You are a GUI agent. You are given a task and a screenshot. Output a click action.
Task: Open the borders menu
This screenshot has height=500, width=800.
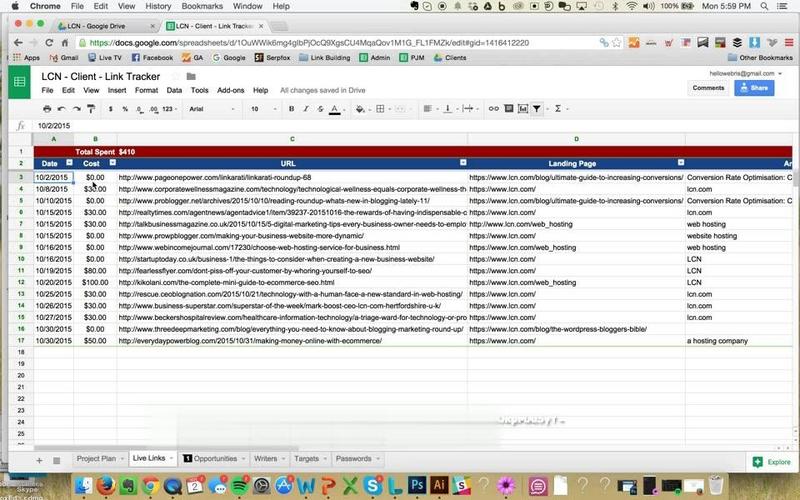point(380,109)
